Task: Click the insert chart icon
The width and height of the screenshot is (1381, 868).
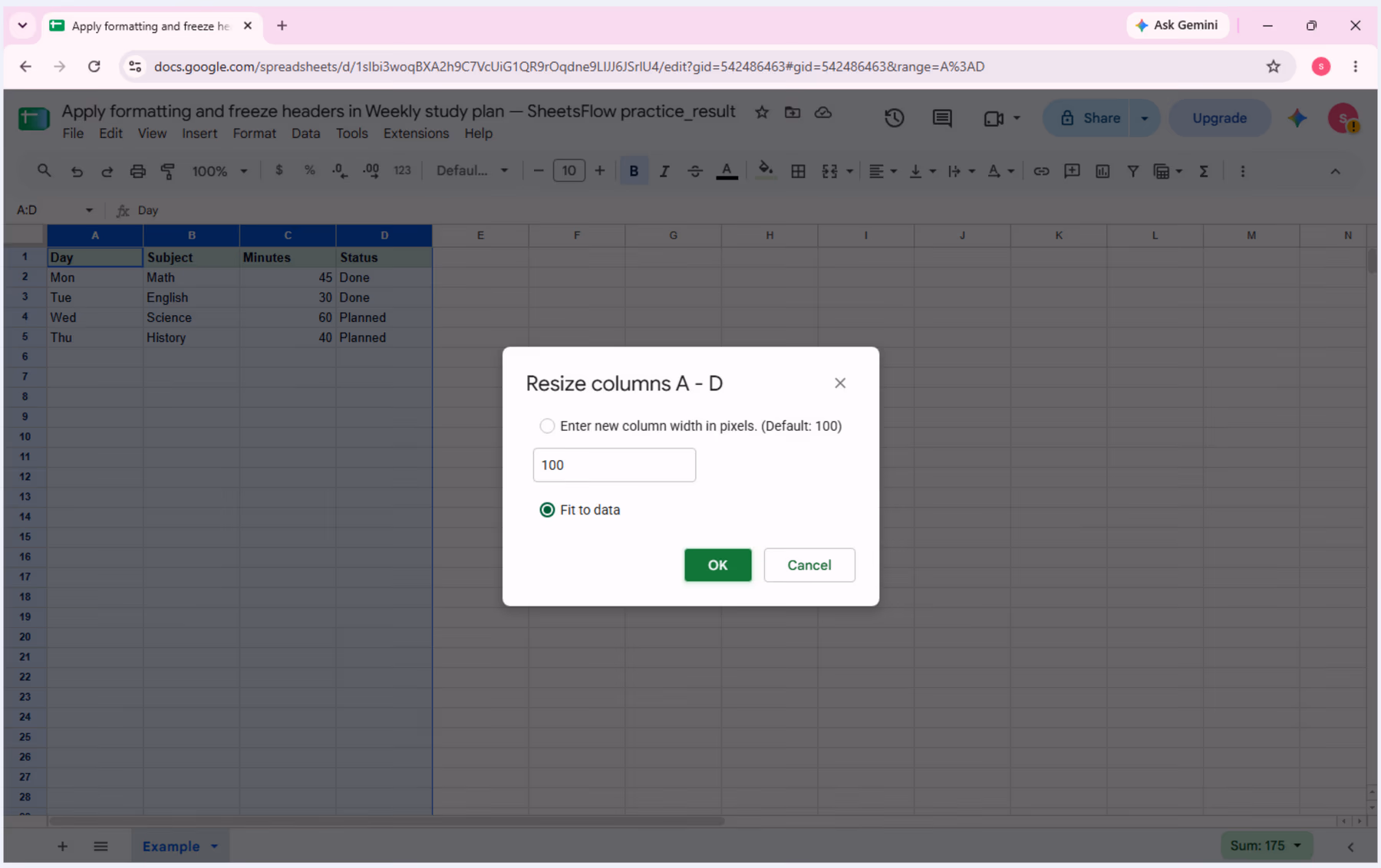Action: (x=1102, y=171)
